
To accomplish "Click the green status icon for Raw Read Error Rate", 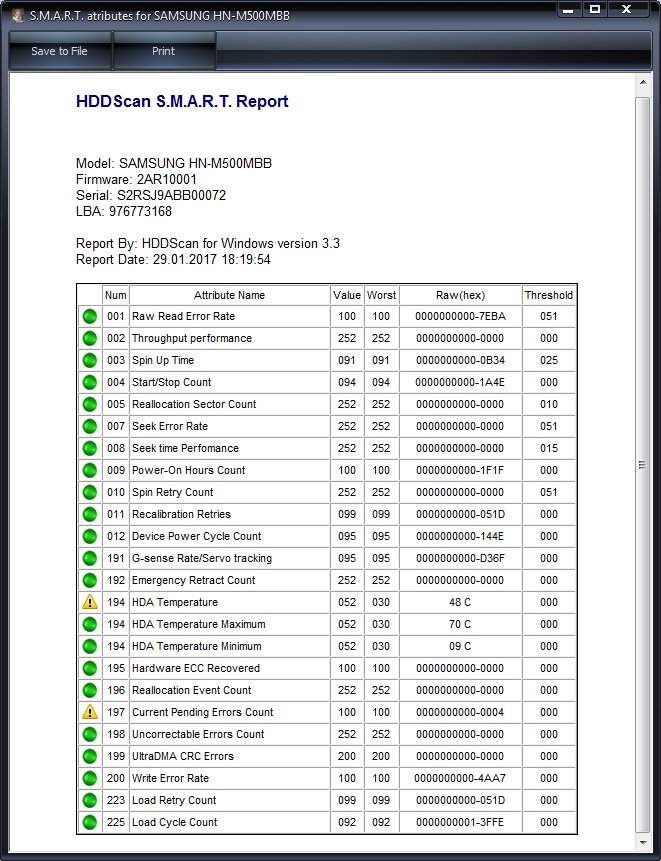I will [x=89, y=316].
